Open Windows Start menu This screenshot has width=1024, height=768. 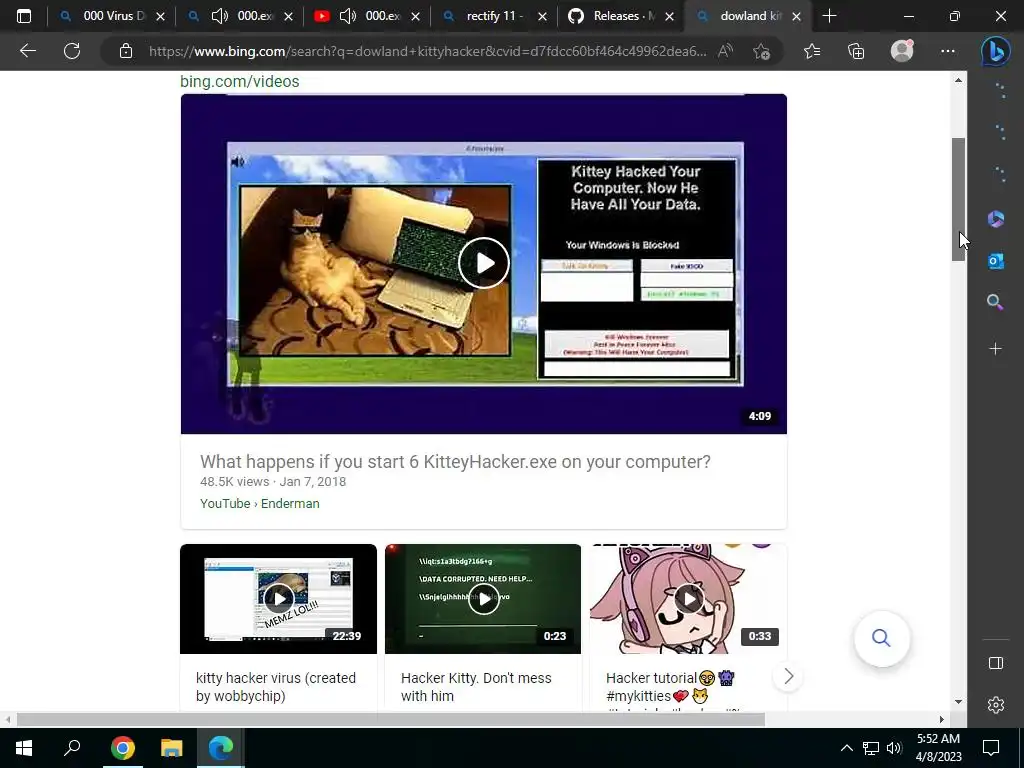pos(24,748)
